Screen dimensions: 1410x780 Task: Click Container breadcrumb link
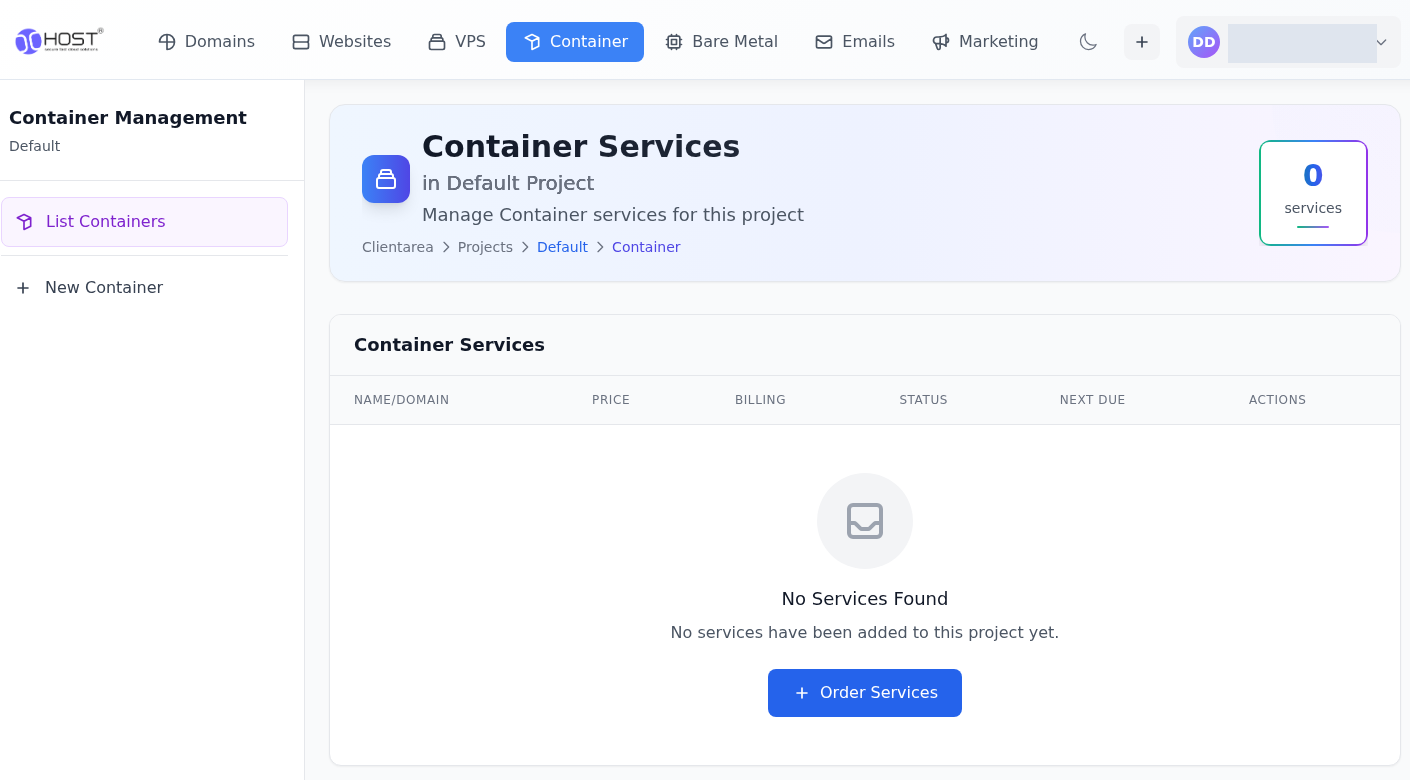pos(646,247)
